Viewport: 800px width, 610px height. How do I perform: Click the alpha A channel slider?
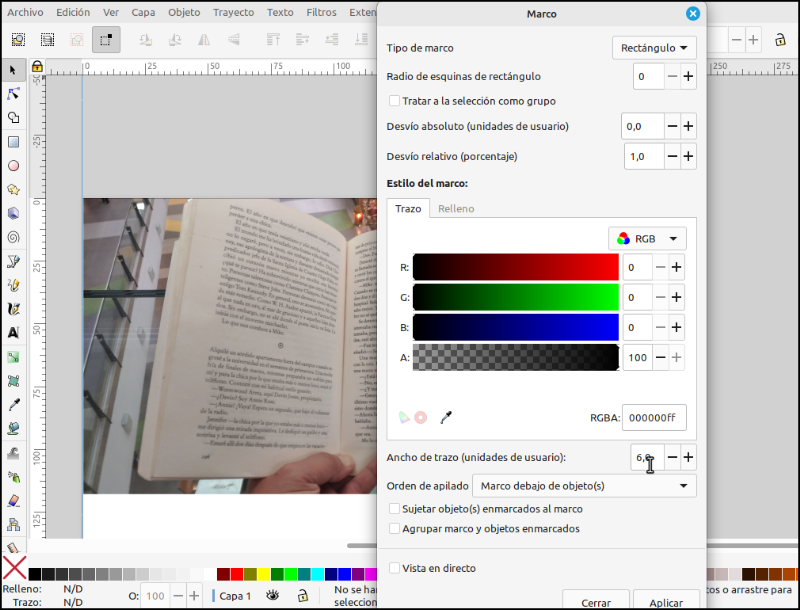pos(515,358)
